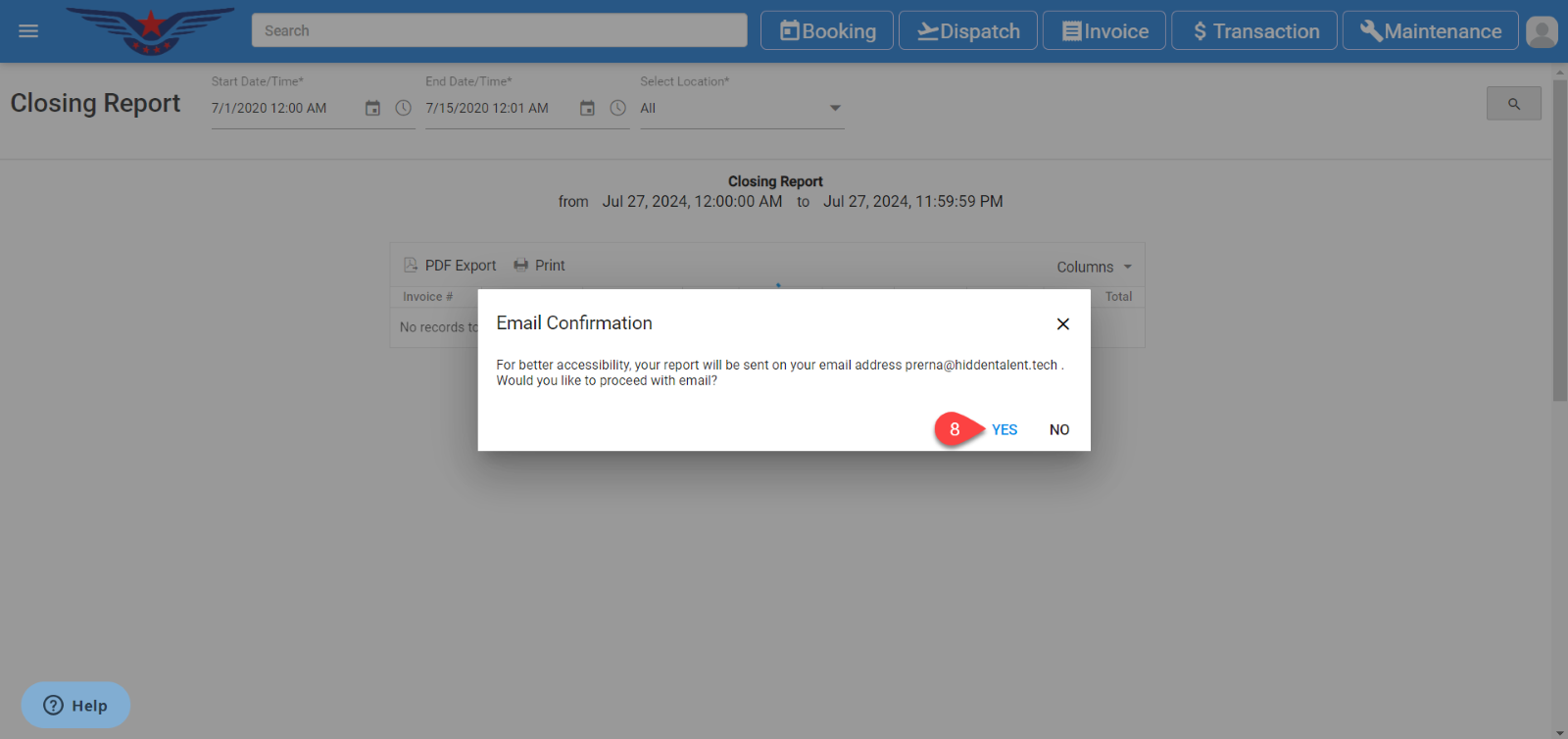Expand the Select Location dropdown
This screenshot has height=739, width=1568.
coord(835,108)
